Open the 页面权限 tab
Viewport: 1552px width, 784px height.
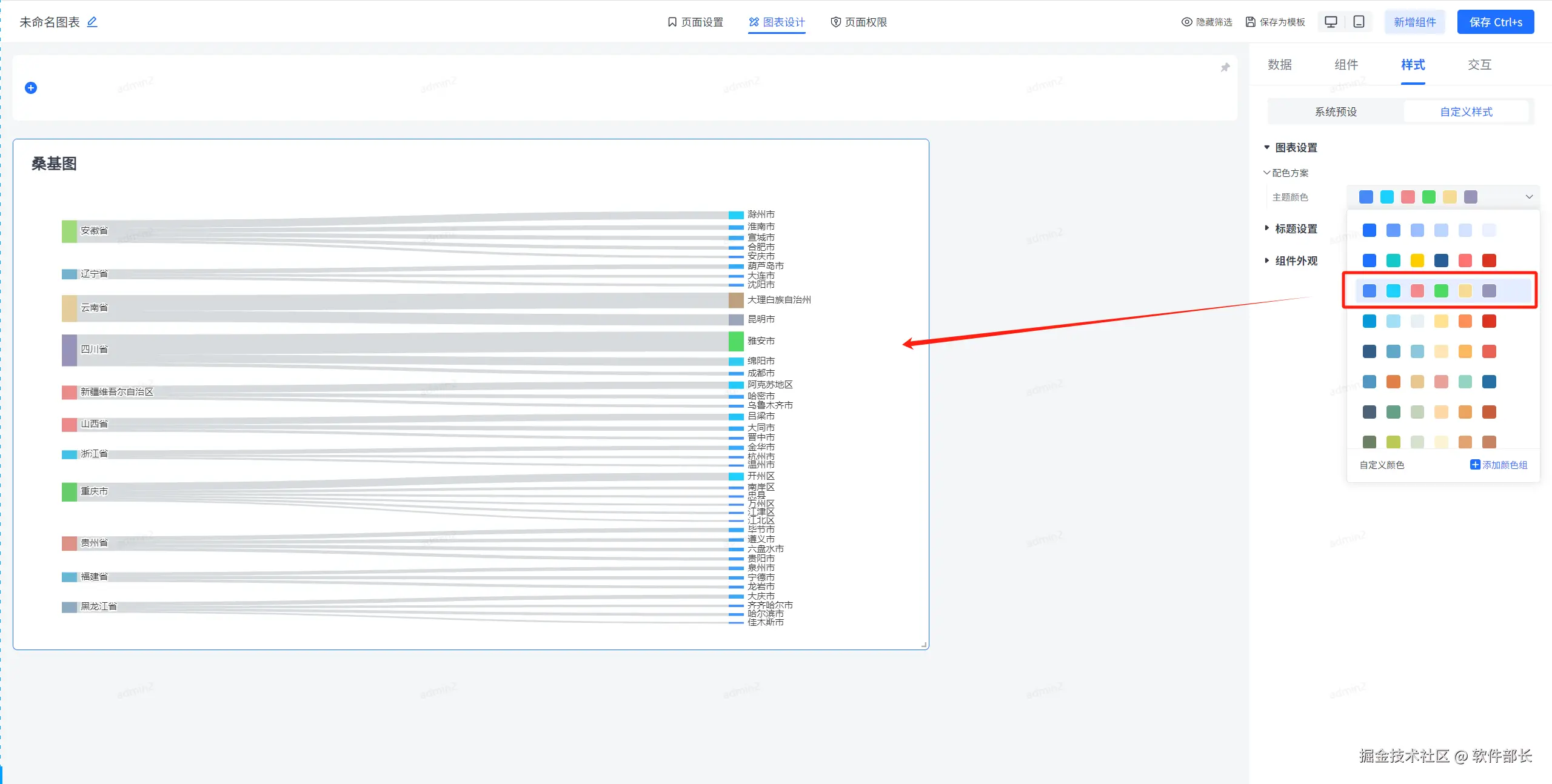(858, 22)
